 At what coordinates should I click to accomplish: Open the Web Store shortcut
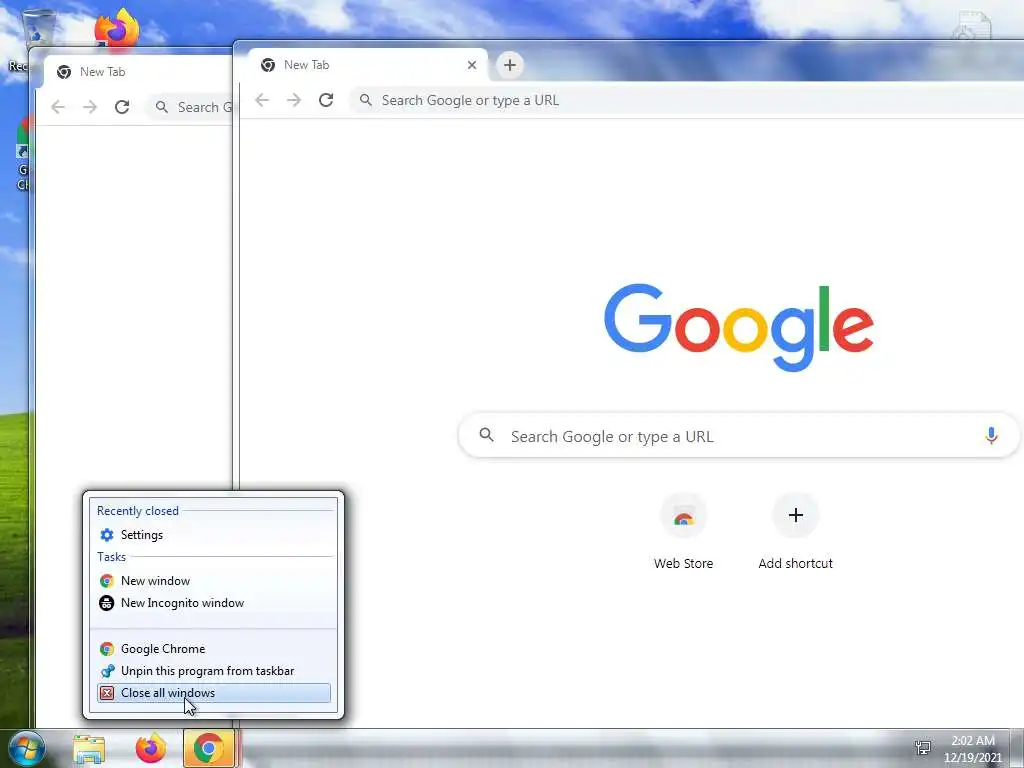tap(683, 532)
